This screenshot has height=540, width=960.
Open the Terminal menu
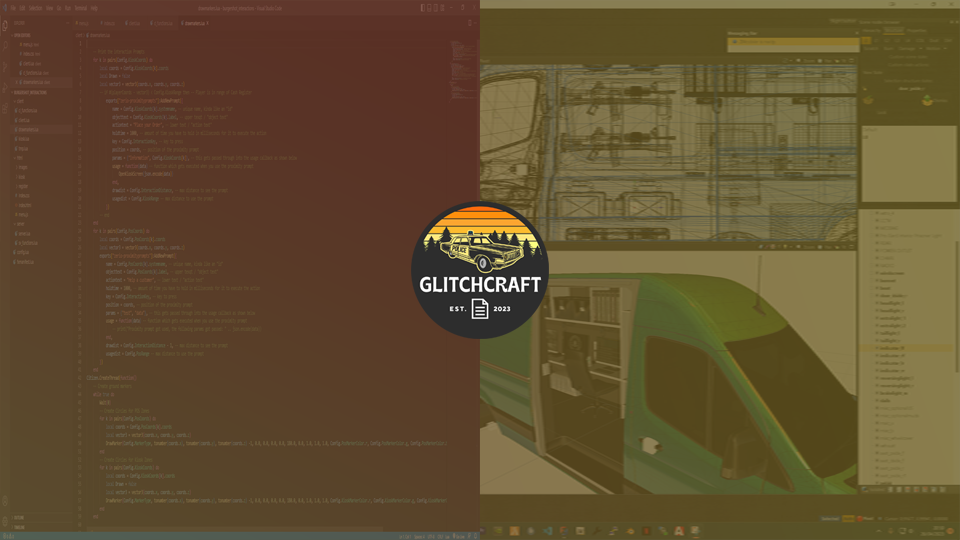click(80, 8)
